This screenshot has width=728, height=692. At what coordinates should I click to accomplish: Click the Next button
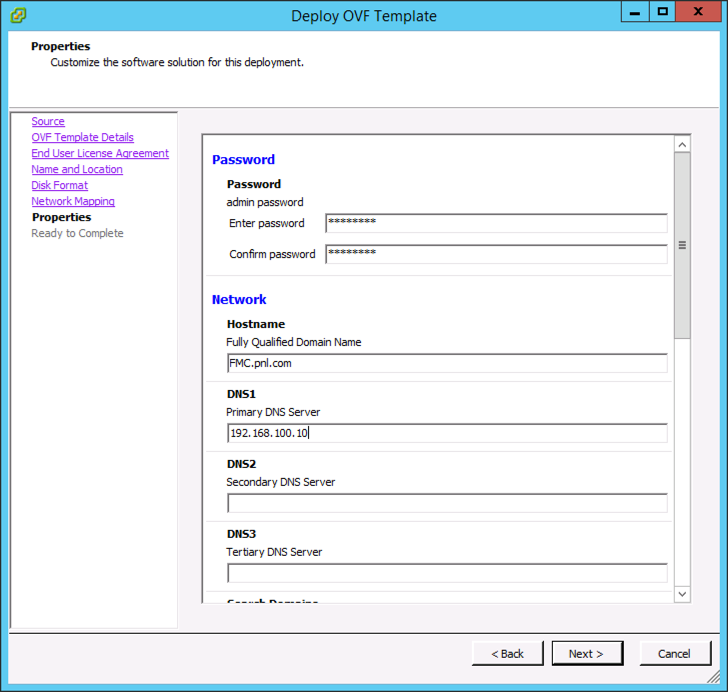587,653
